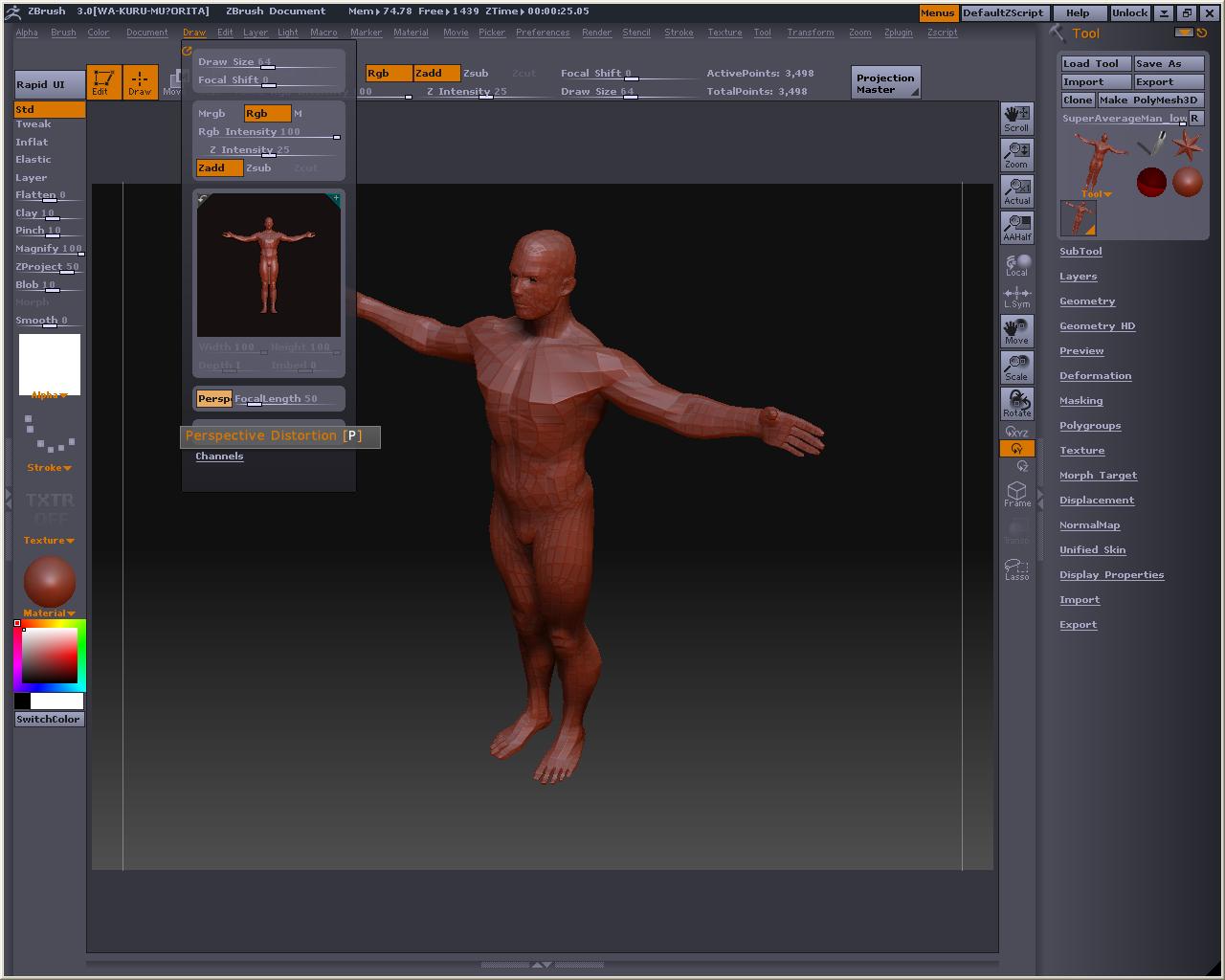1225x980 pixels.
Task: Toggle the Menus button
Action: tap(937, 13)
